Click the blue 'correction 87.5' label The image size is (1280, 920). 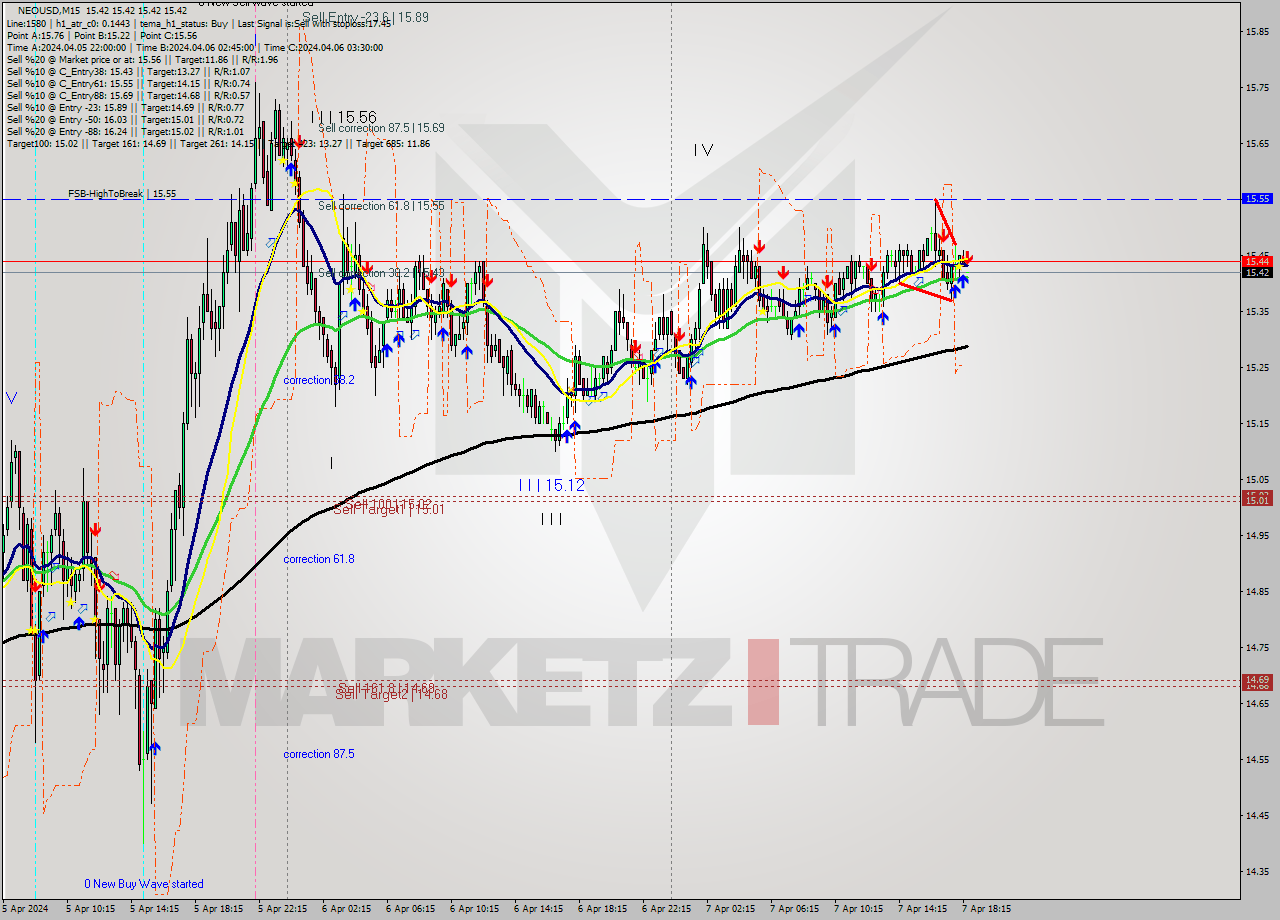(318, 754)
